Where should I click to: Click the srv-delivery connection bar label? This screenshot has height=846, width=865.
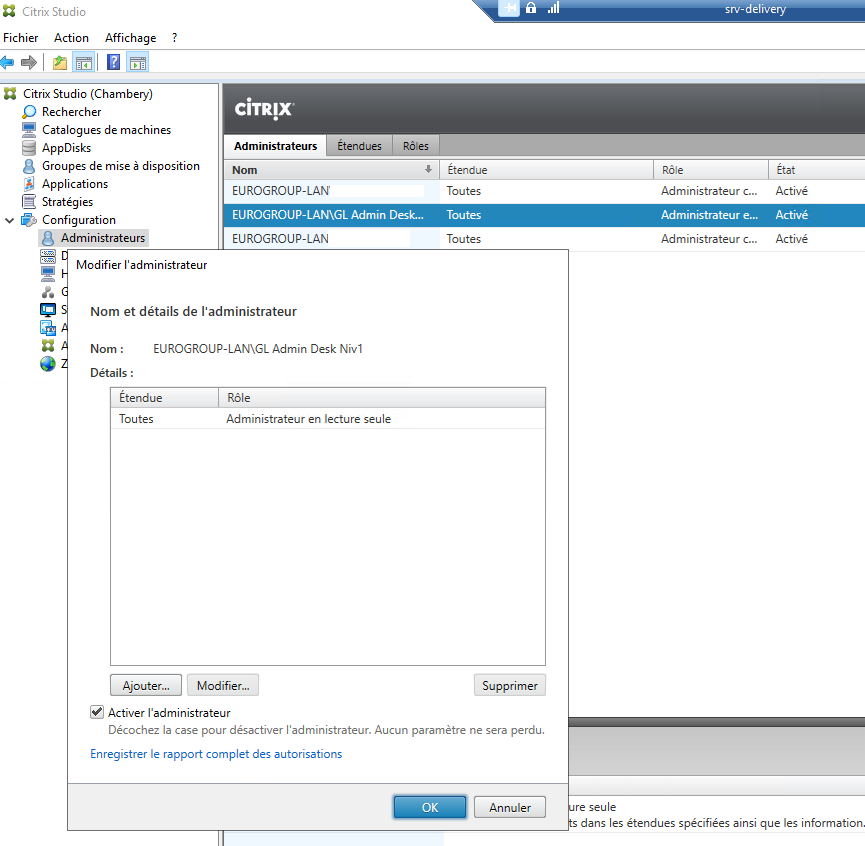(x=755, y=9)
